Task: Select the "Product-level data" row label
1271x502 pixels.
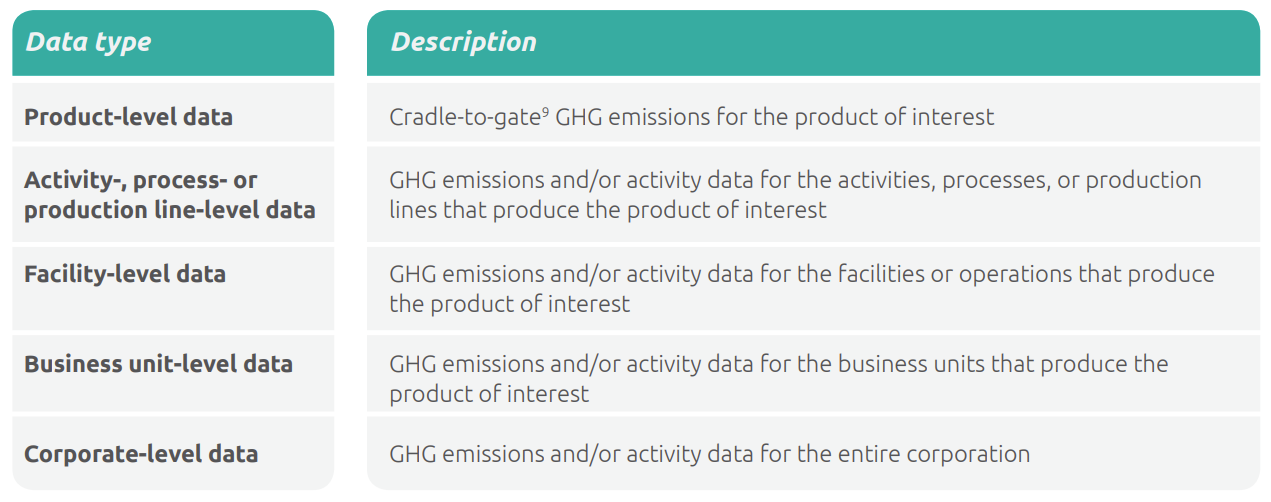Action: [128, 116]
